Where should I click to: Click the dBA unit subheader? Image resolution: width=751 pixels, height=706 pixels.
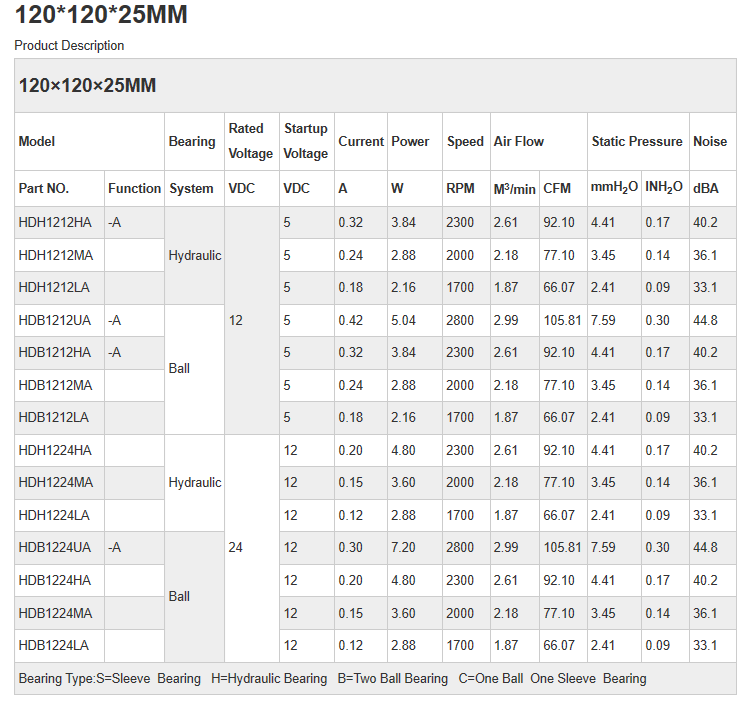[x=706, y=188]
